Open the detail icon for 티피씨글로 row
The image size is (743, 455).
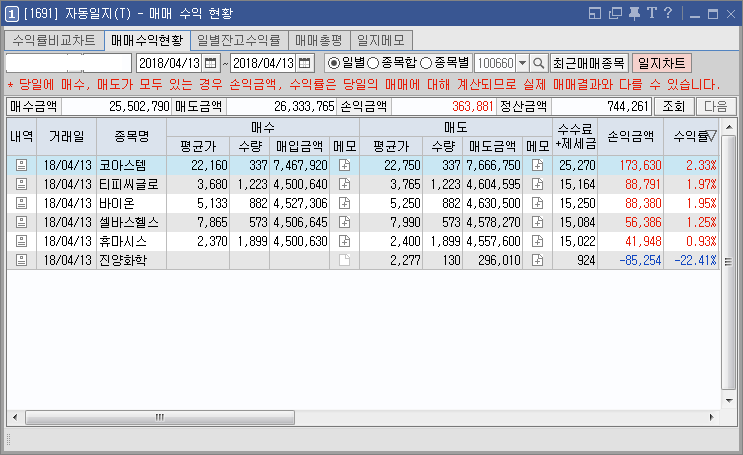coord(21,184)
